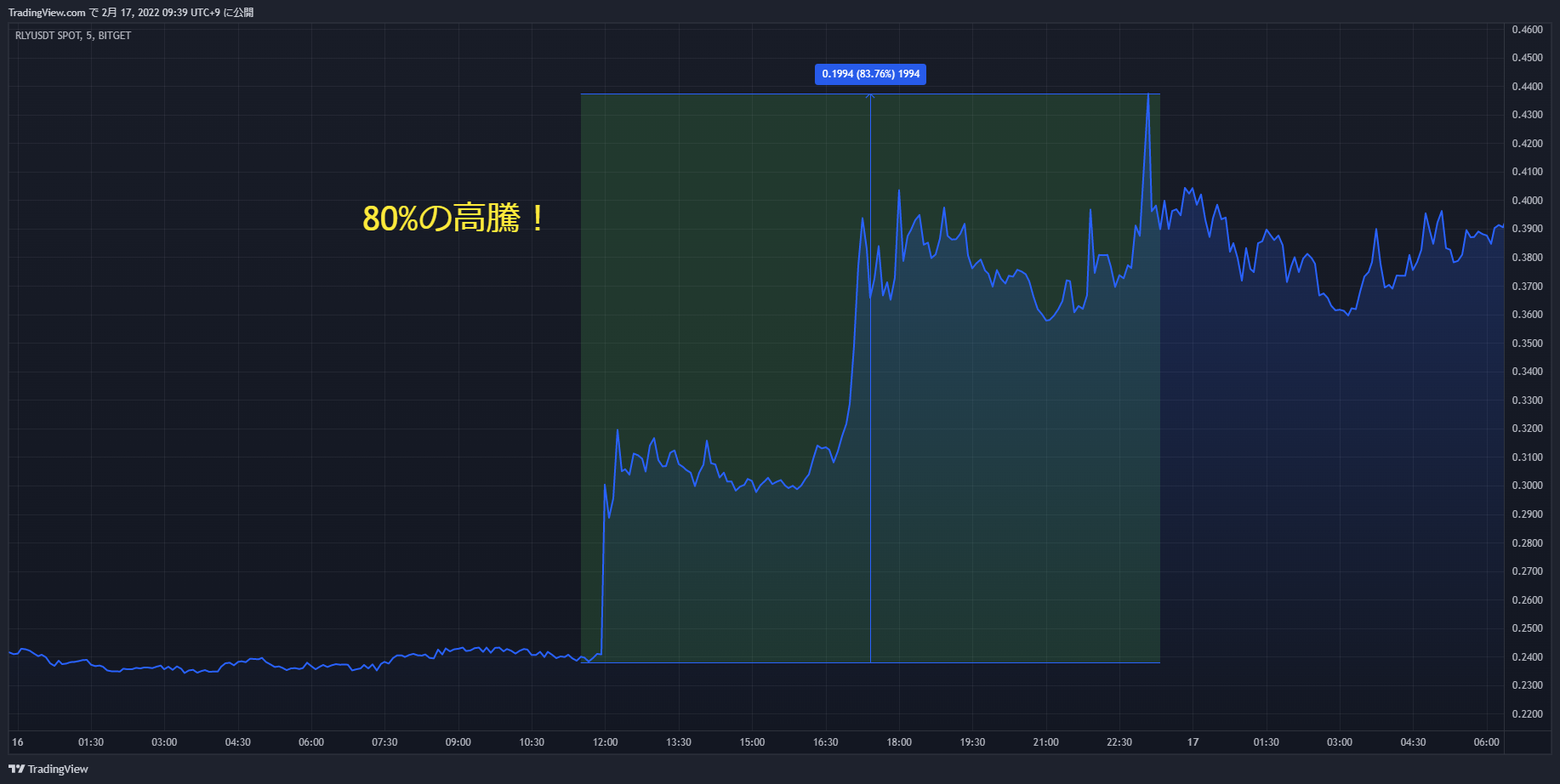The width and height of the screenshot is (1560, 784).
Task: Click the 18:00 time axis label
Action: click(x=899, y=742)
